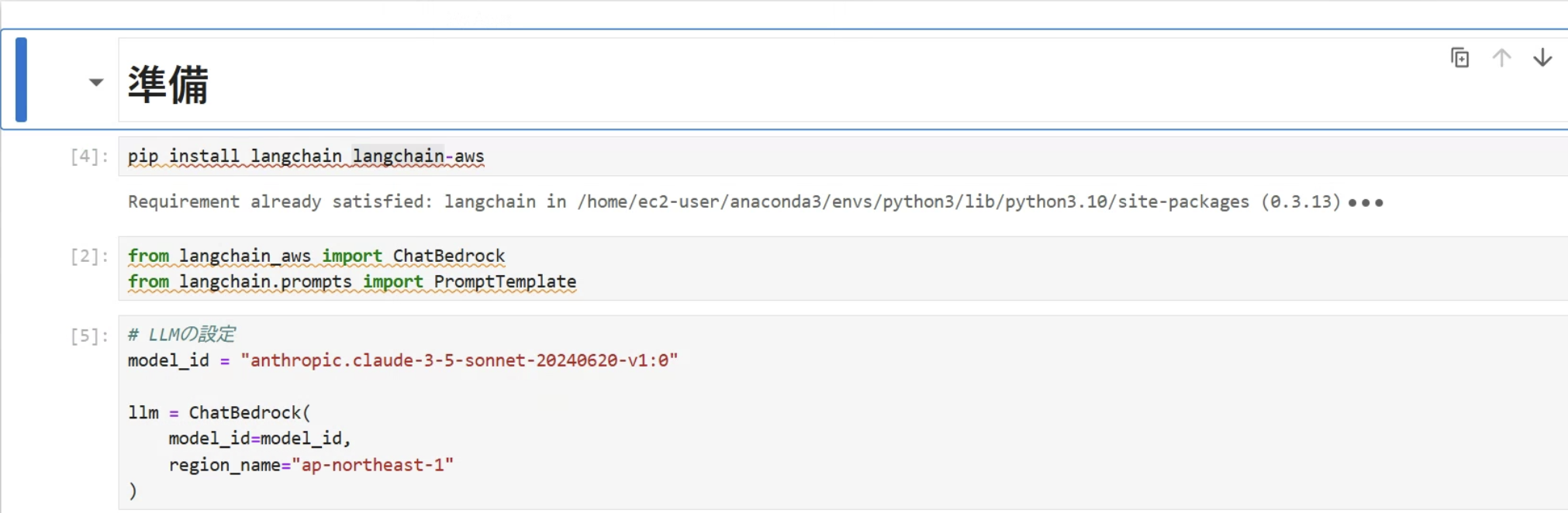Click the PromptTemplate import line
This screenshot has height=513, width=1568.
pos(352,281)
